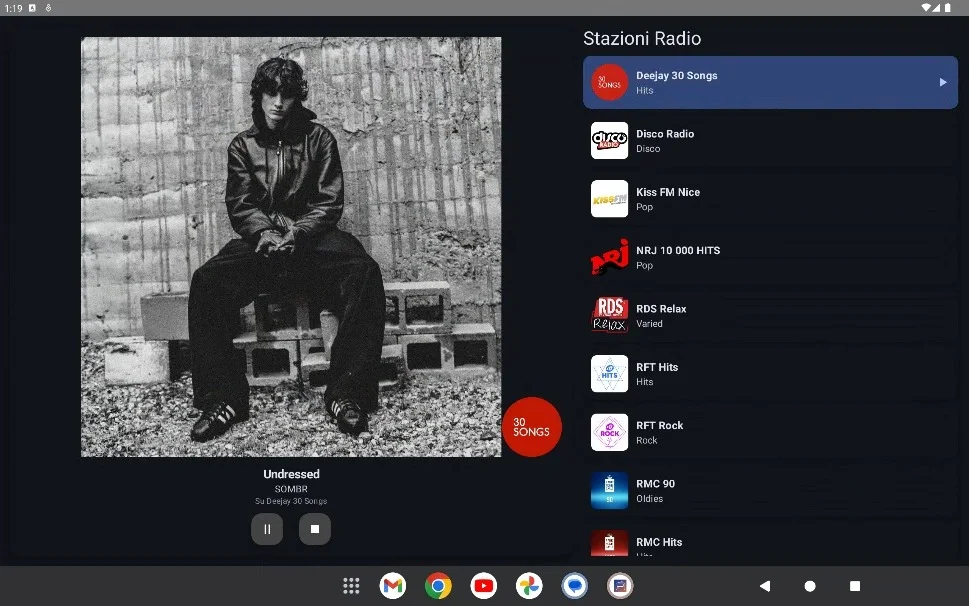Select the Disco Radio station logo
Viewport: 969px width, 606px height.
(x=609, y=141)
